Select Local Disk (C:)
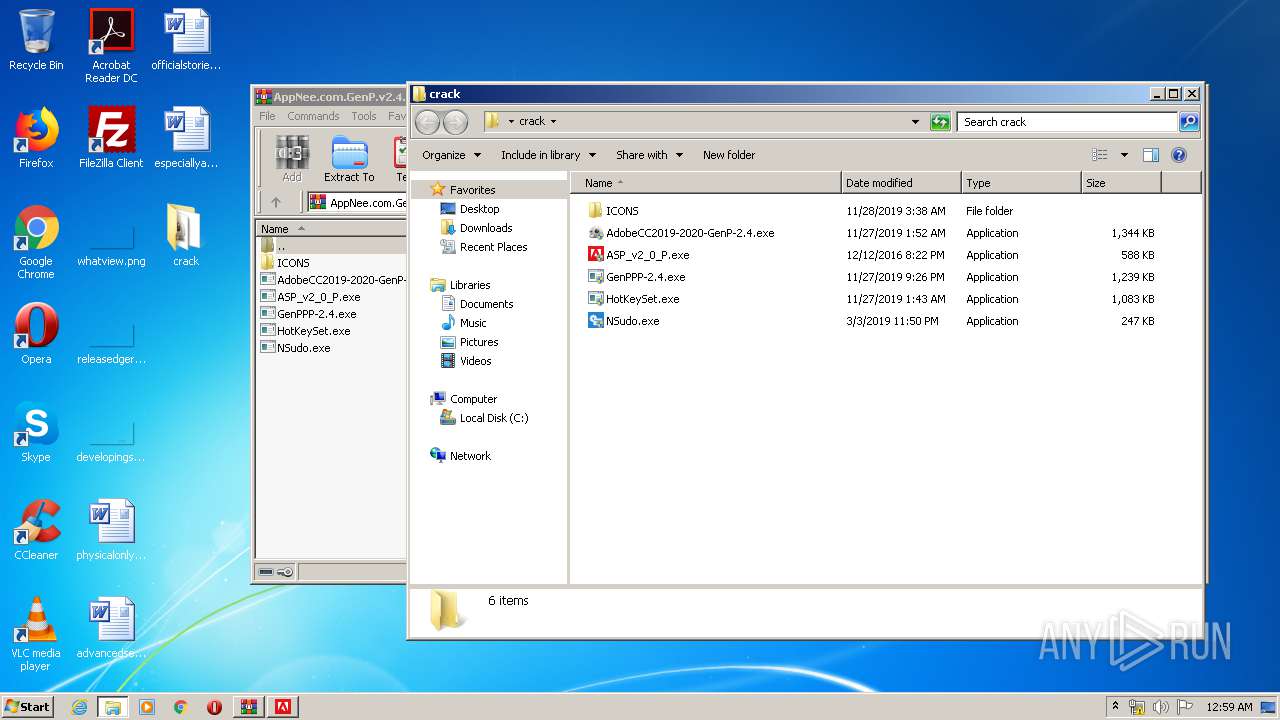 493,418
